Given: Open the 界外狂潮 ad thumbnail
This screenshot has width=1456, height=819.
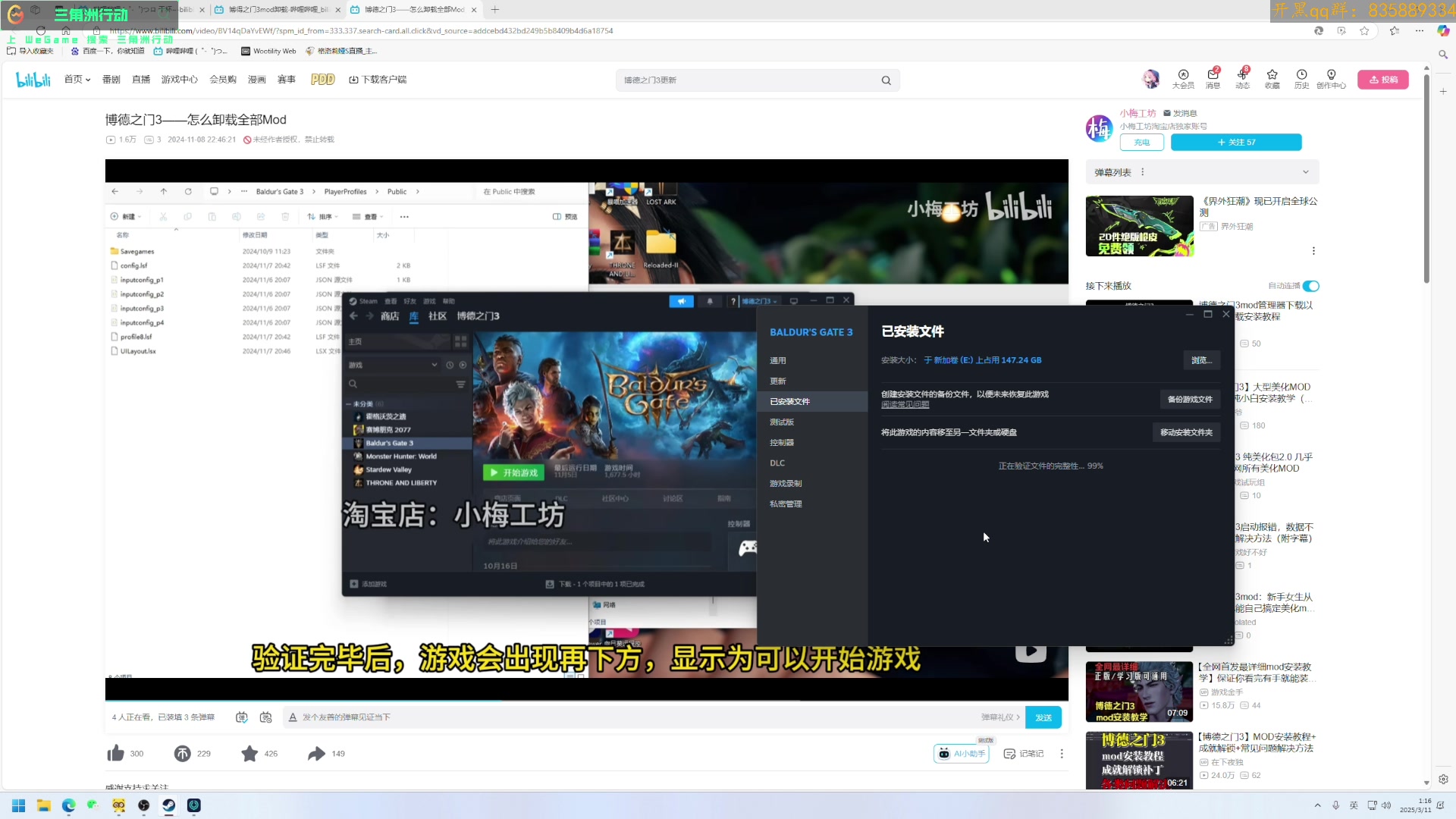Looking at the screenshot, I should [x=1139, y=226].
